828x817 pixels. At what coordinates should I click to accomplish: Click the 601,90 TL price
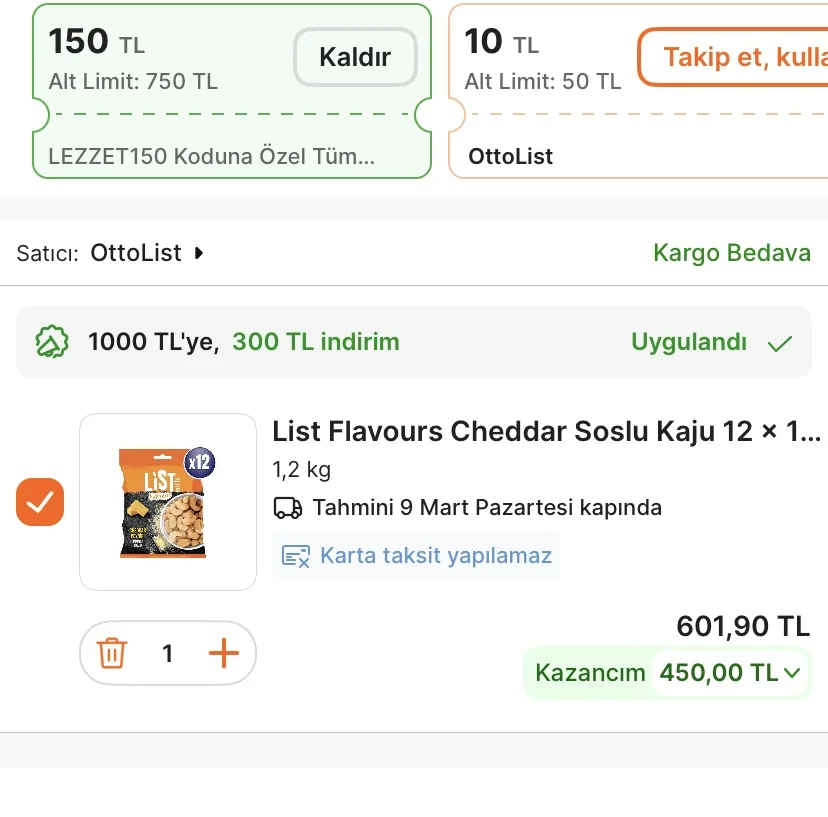pyautogui.click(x=743, y=627)
